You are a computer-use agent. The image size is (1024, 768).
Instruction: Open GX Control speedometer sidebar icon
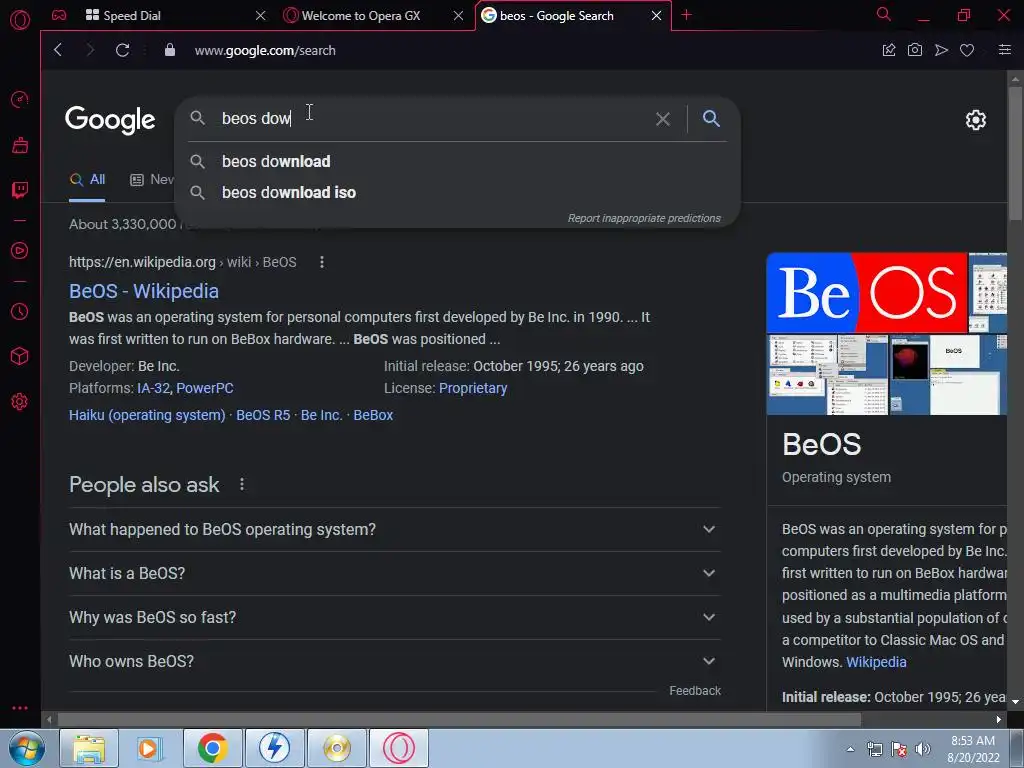click(20, 99)
